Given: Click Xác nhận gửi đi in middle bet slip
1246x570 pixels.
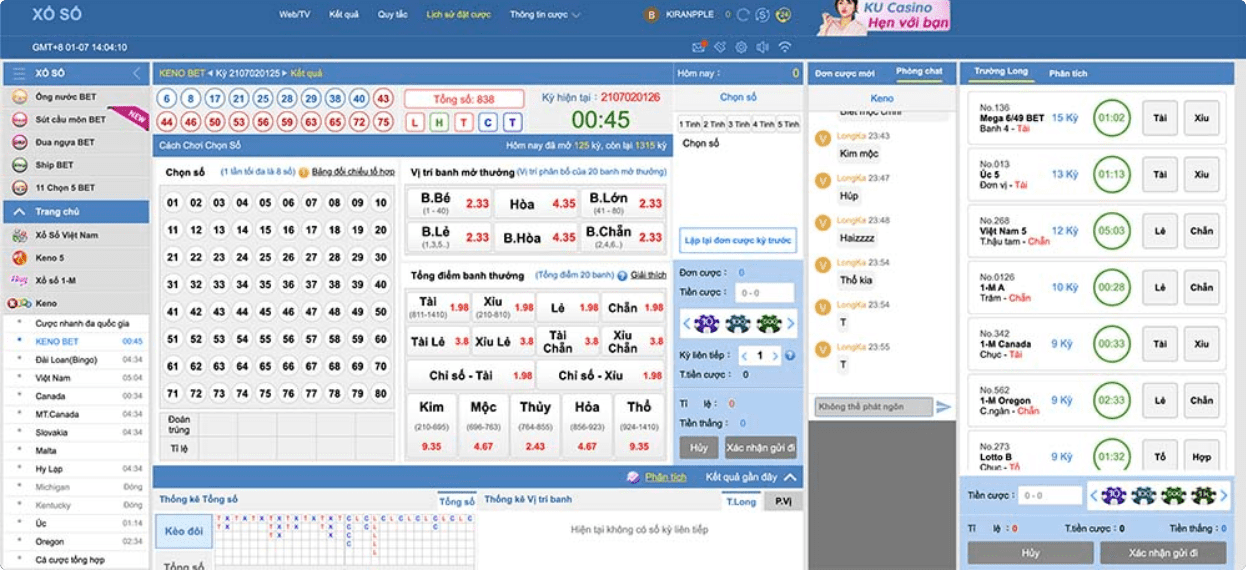Looking at the screenshot, I should (x=761, y=447).
